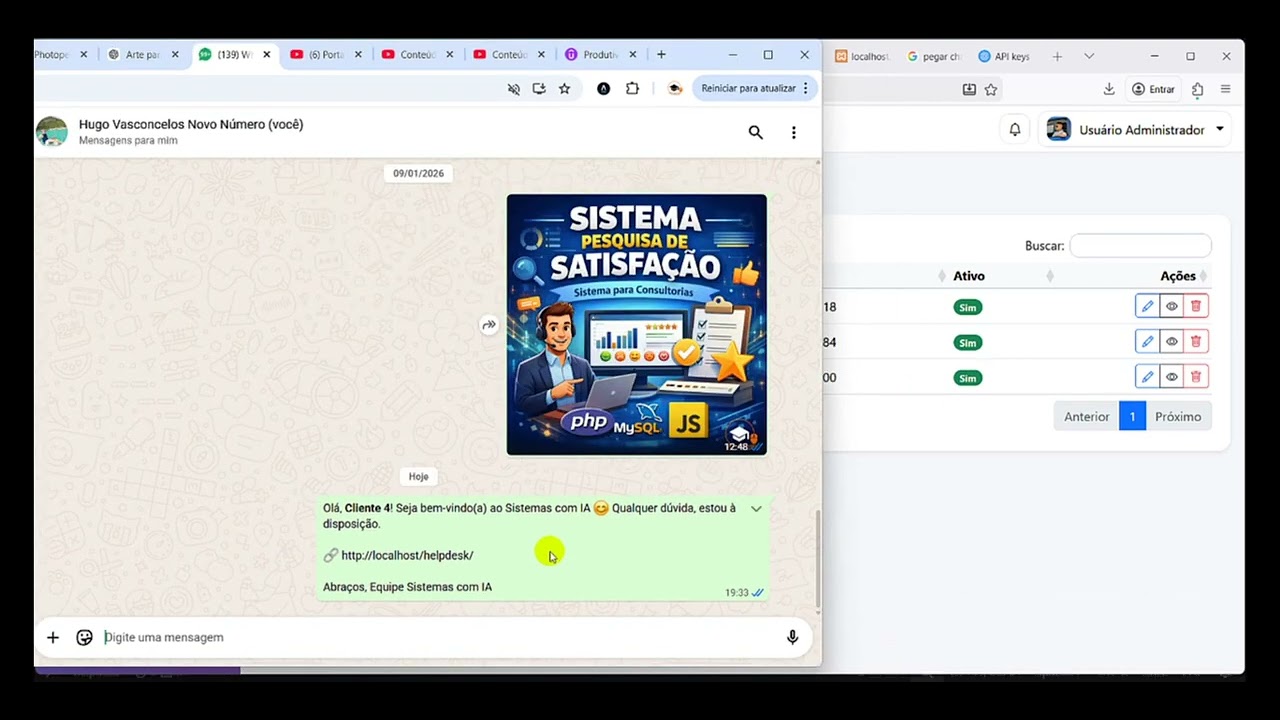Edit the row ending in 84
The height and width of the screenshot is (720, 1280).
click(x=1147, y=342)
